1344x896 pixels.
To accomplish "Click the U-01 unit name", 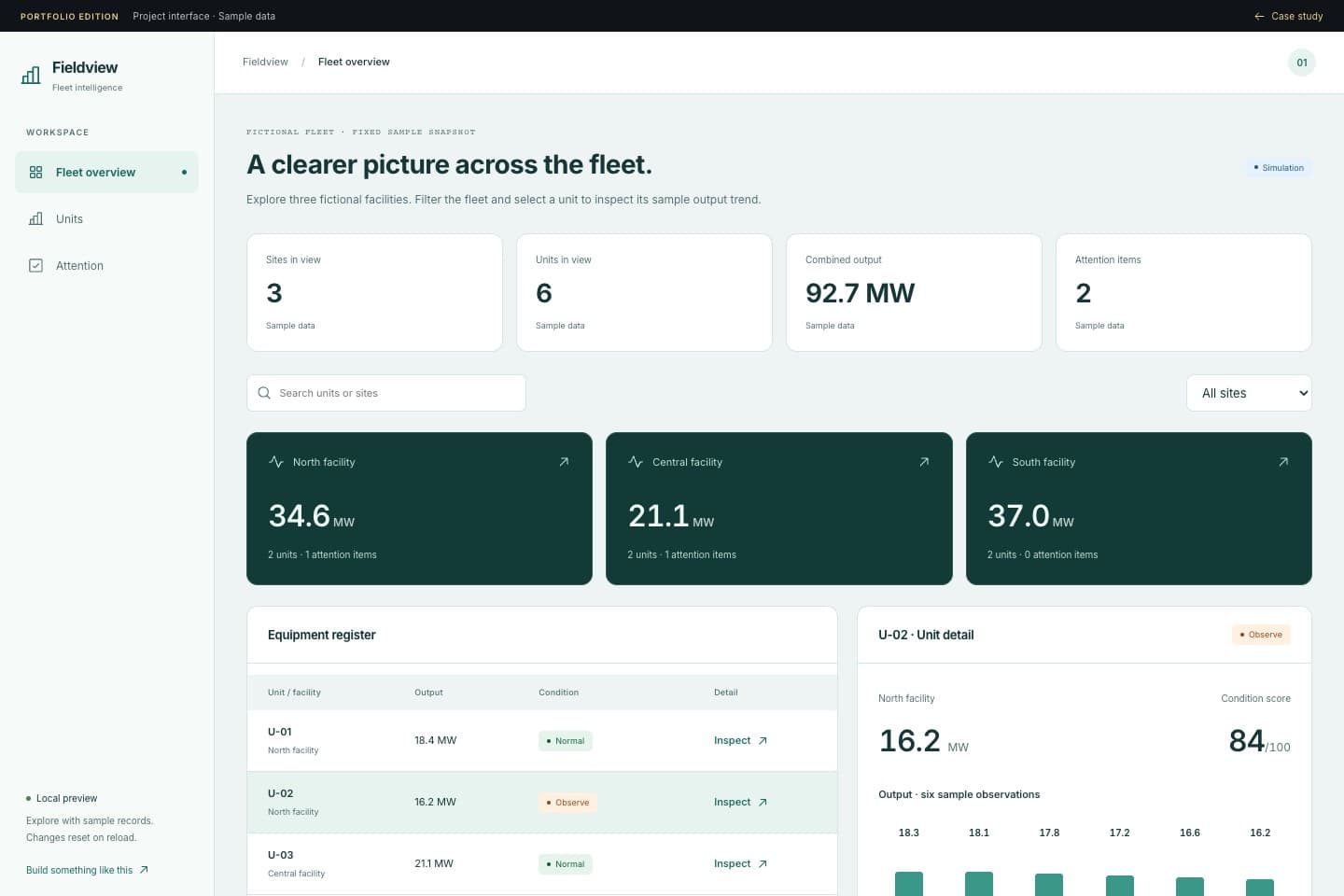I will tap(280, 733).
